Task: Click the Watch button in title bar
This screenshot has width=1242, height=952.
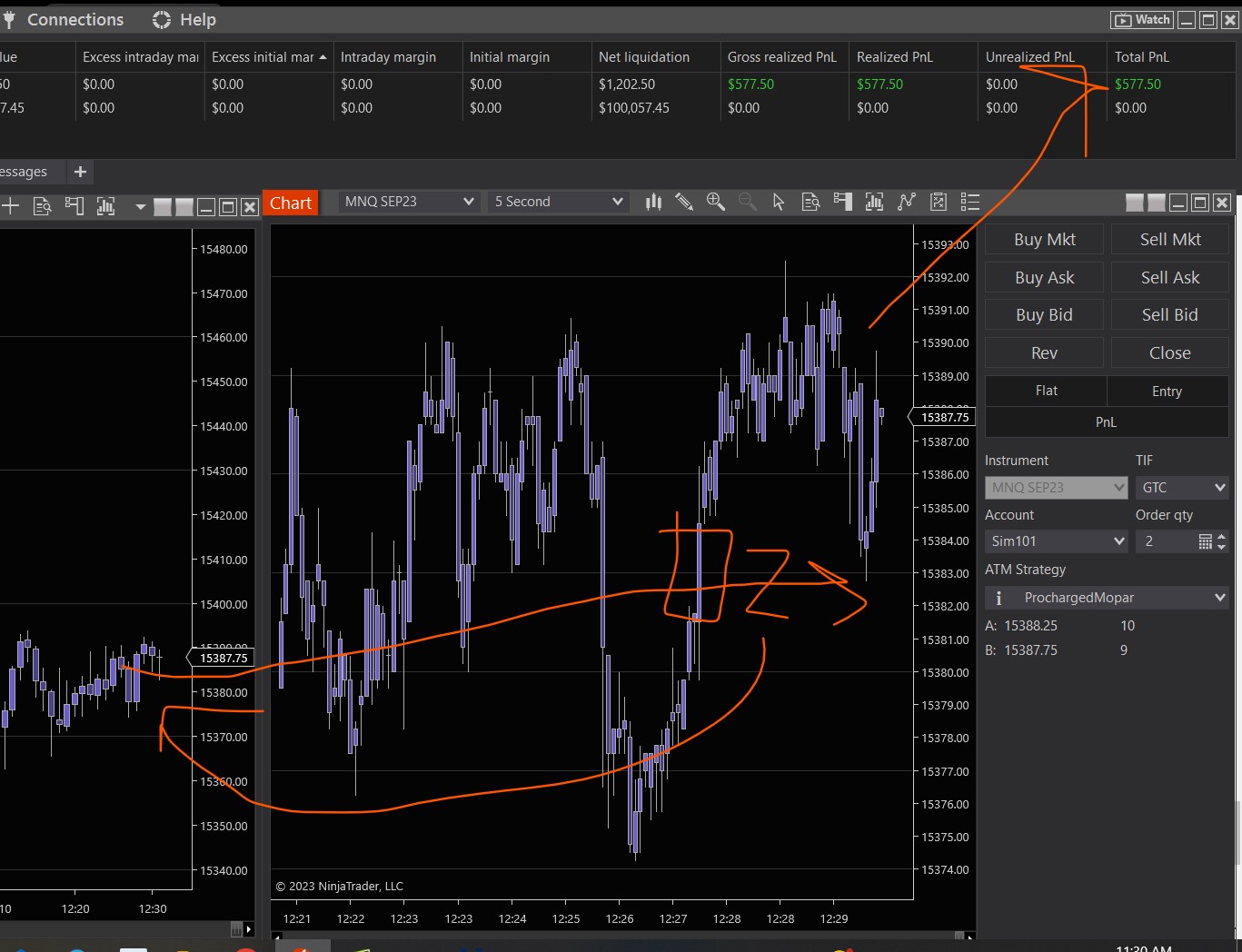Action: 1142,20
